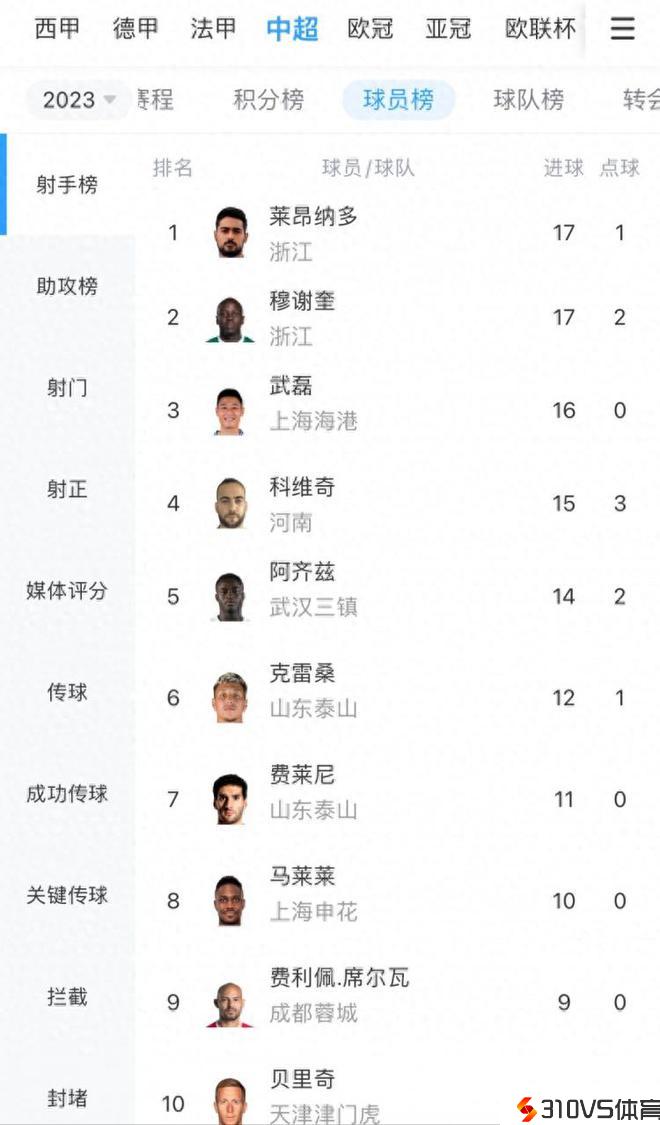This screenshot has height=1125, width=660.
Task: Switch to the 欧冠 league tab
Action: [370, 29]
